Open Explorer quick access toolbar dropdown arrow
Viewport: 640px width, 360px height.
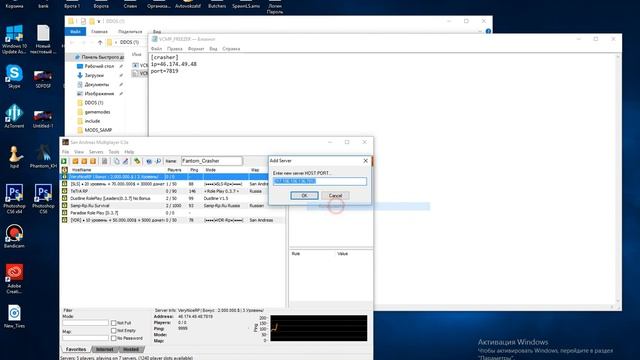pyautogui.click(x=99, y=21)
